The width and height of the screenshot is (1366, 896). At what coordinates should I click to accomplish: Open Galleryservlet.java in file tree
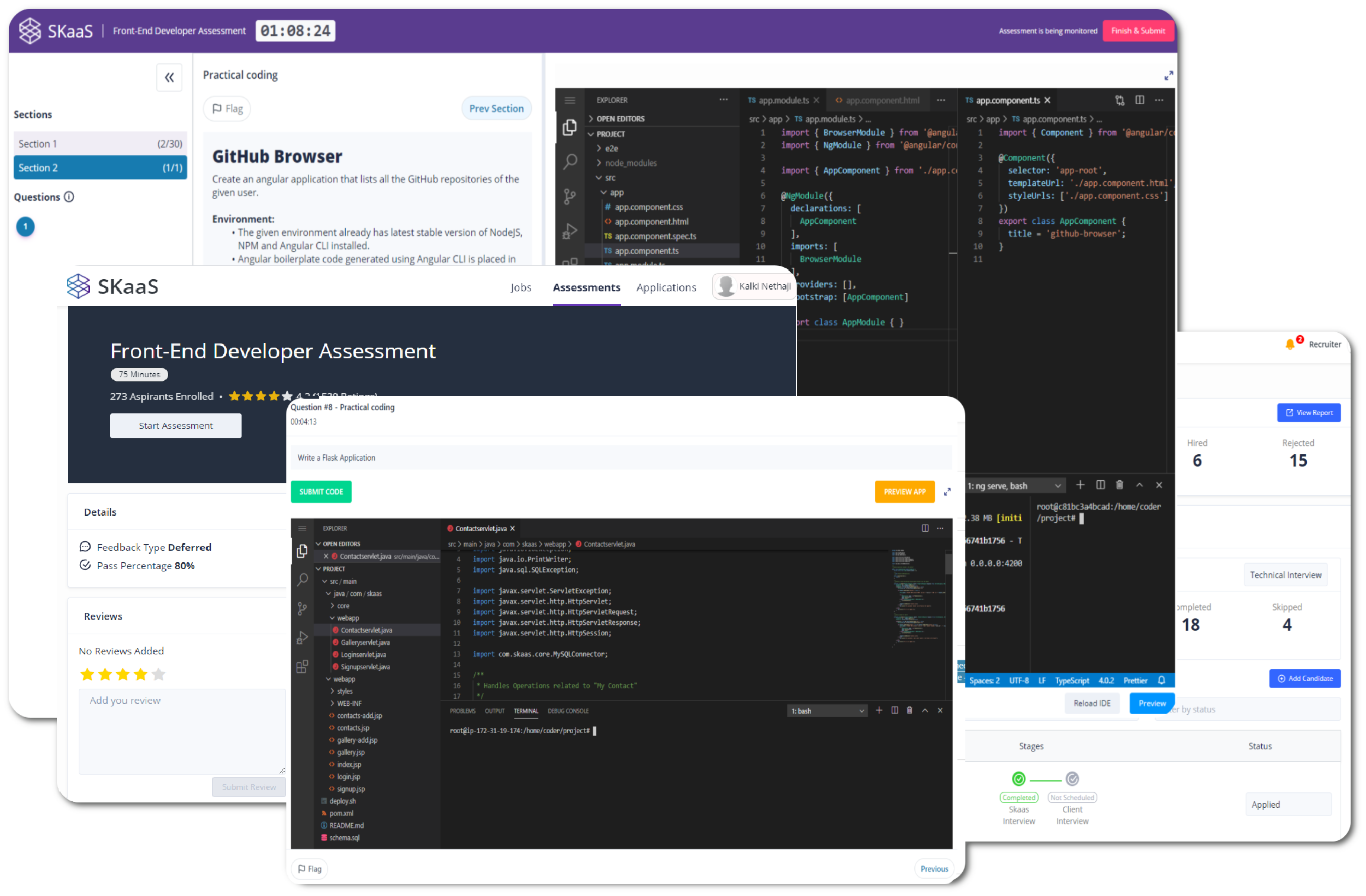[x=365, y=642]
